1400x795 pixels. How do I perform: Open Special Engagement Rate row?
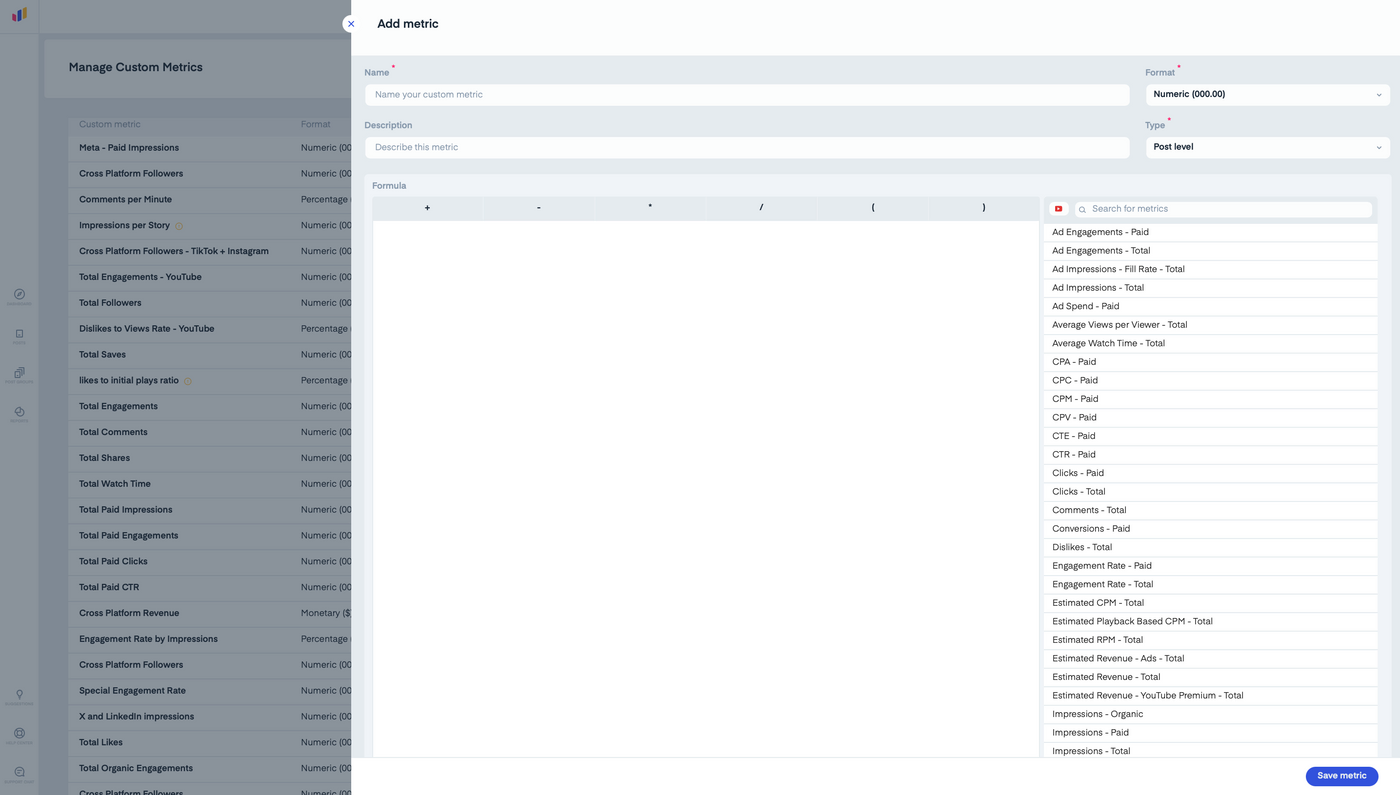[210, 691]
